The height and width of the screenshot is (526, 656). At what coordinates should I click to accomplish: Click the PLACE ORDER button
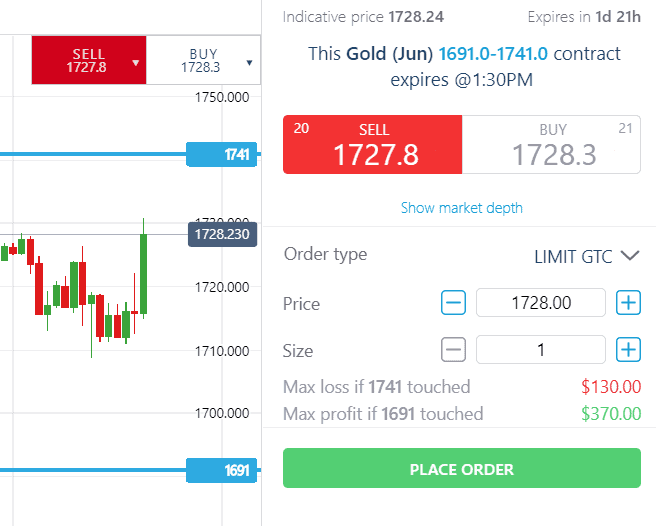click(x=461, y=468)
